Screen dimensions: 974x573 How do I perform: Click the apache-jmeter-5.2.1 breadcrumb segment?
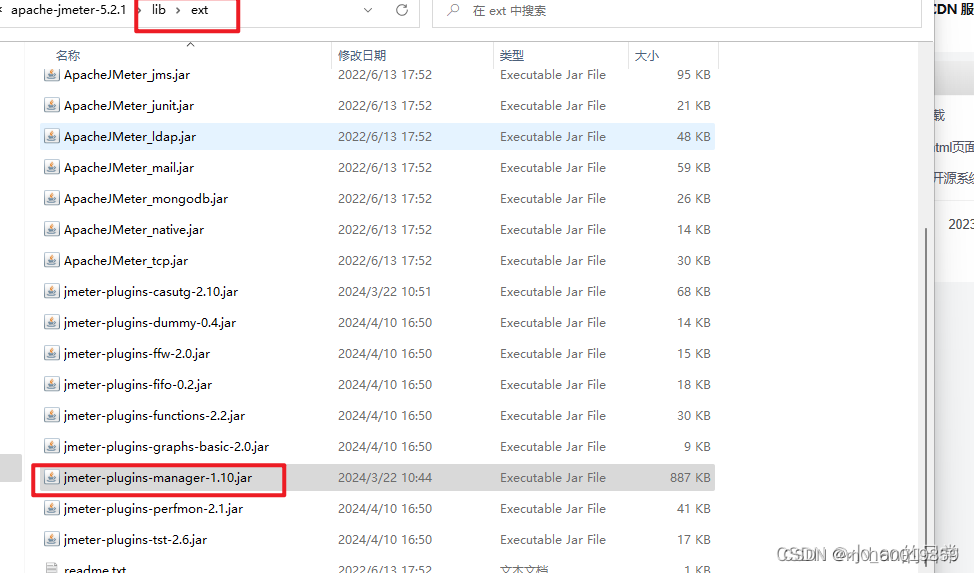[x=68, y=10]
